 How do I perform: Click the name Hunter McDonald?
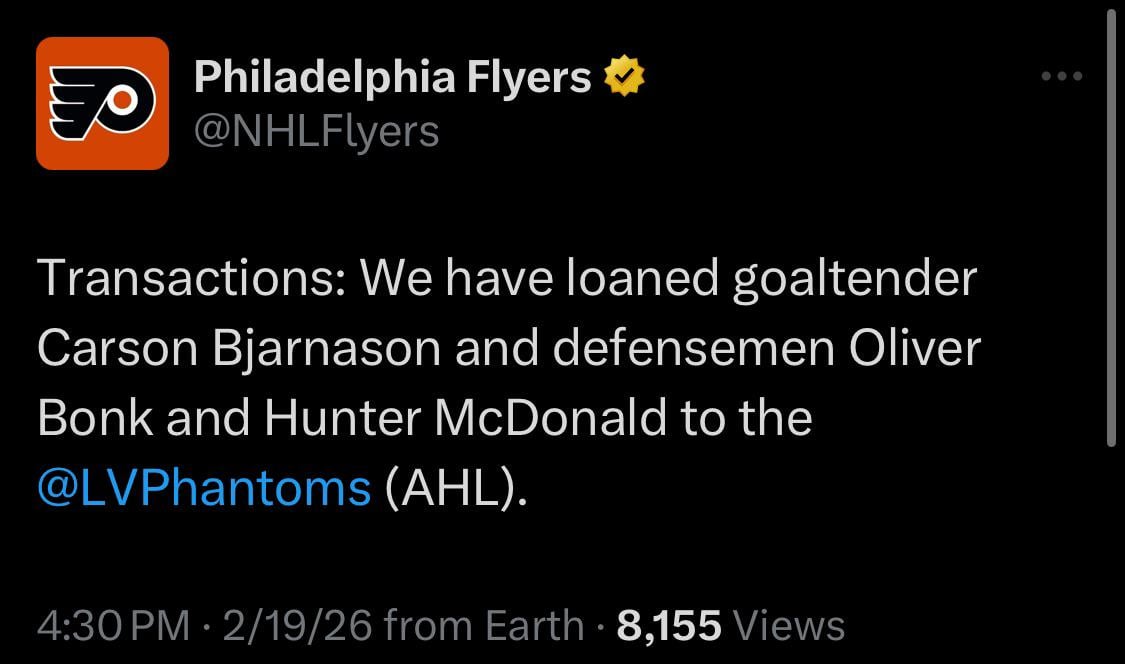pyautogui.click(x=464, y=418)
